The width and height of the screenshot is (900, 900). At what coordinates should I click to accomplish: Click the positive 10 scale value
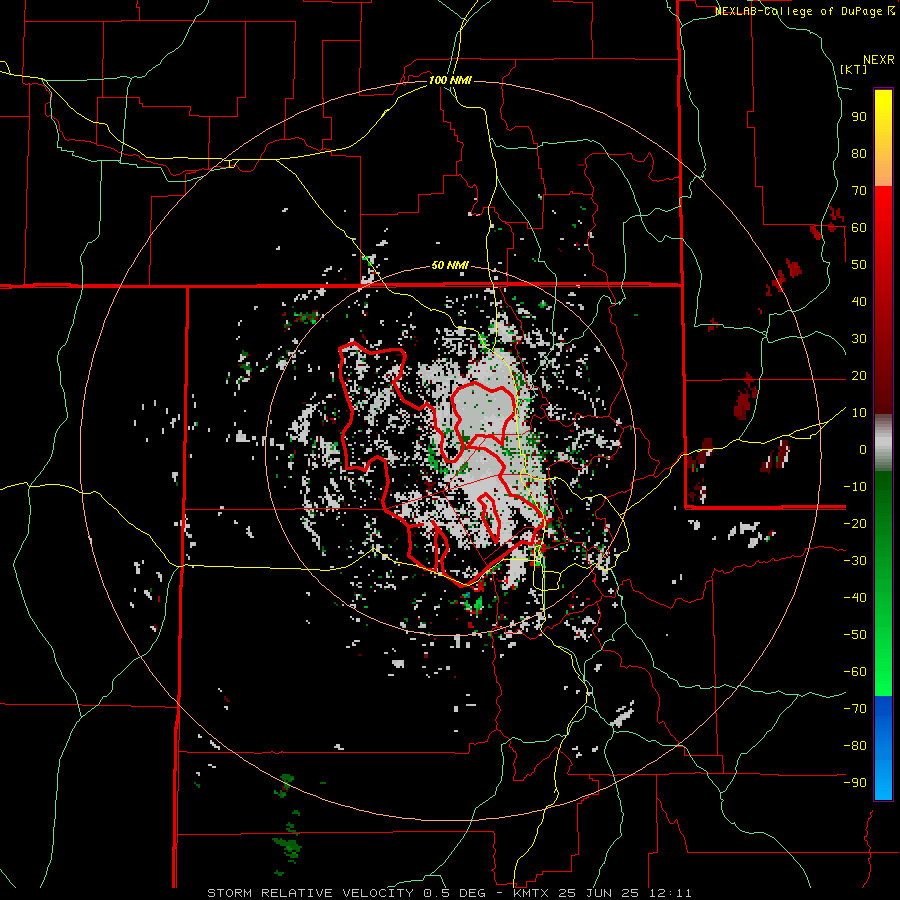tap(859, 413)
